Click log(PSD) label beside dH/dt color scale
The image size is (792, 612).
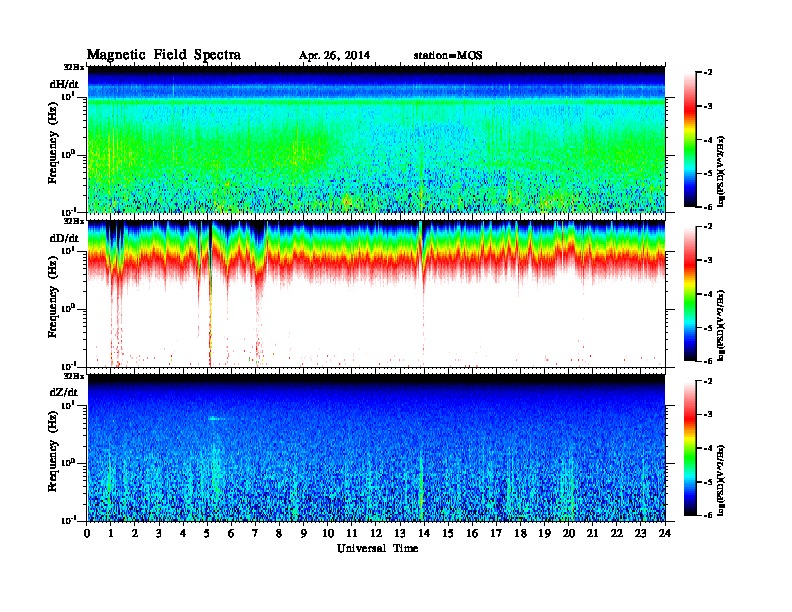(721, 171)
